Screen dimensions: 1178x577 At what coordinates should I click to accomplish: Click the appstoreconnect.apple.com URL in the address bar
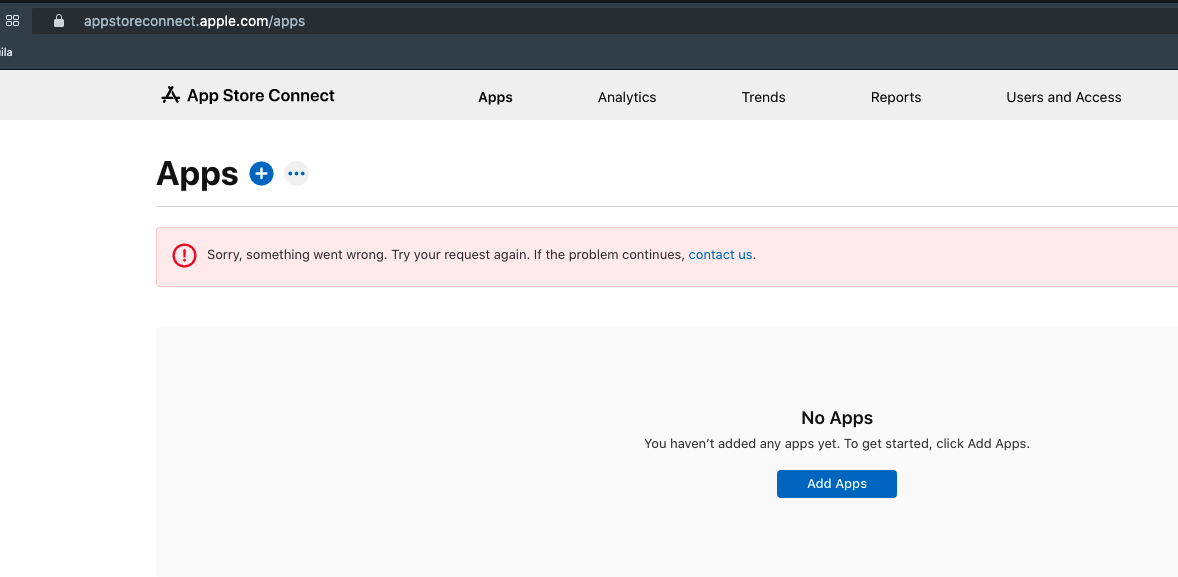click(194, 21)
